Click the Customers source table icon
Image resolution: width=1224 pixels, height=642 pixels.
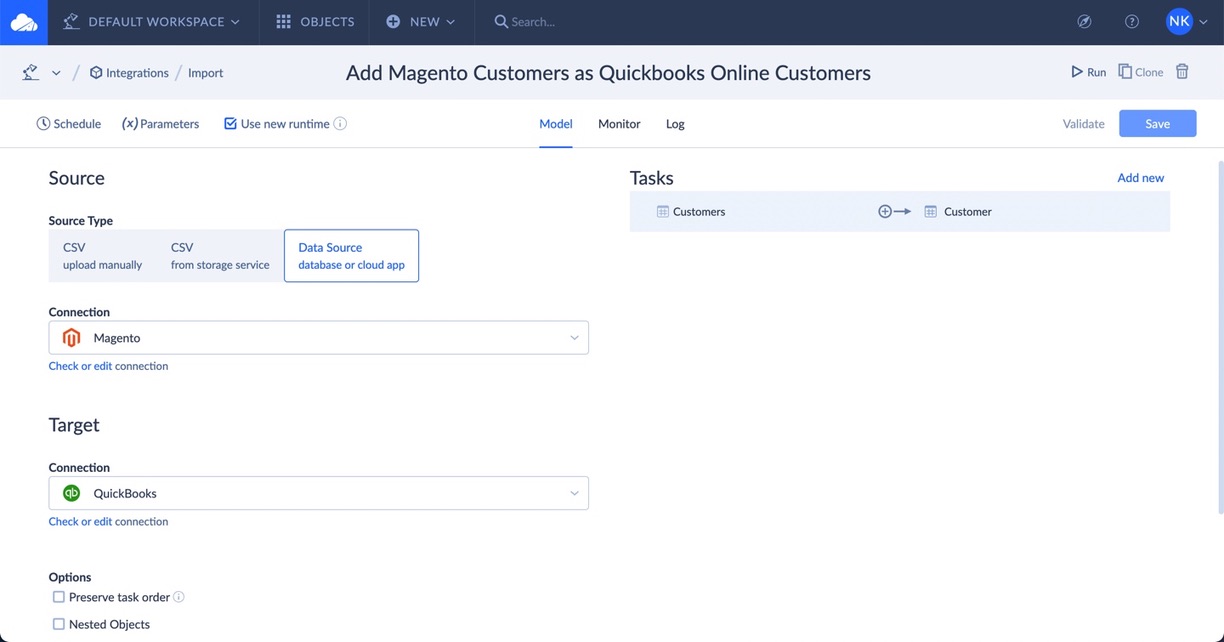662,212
